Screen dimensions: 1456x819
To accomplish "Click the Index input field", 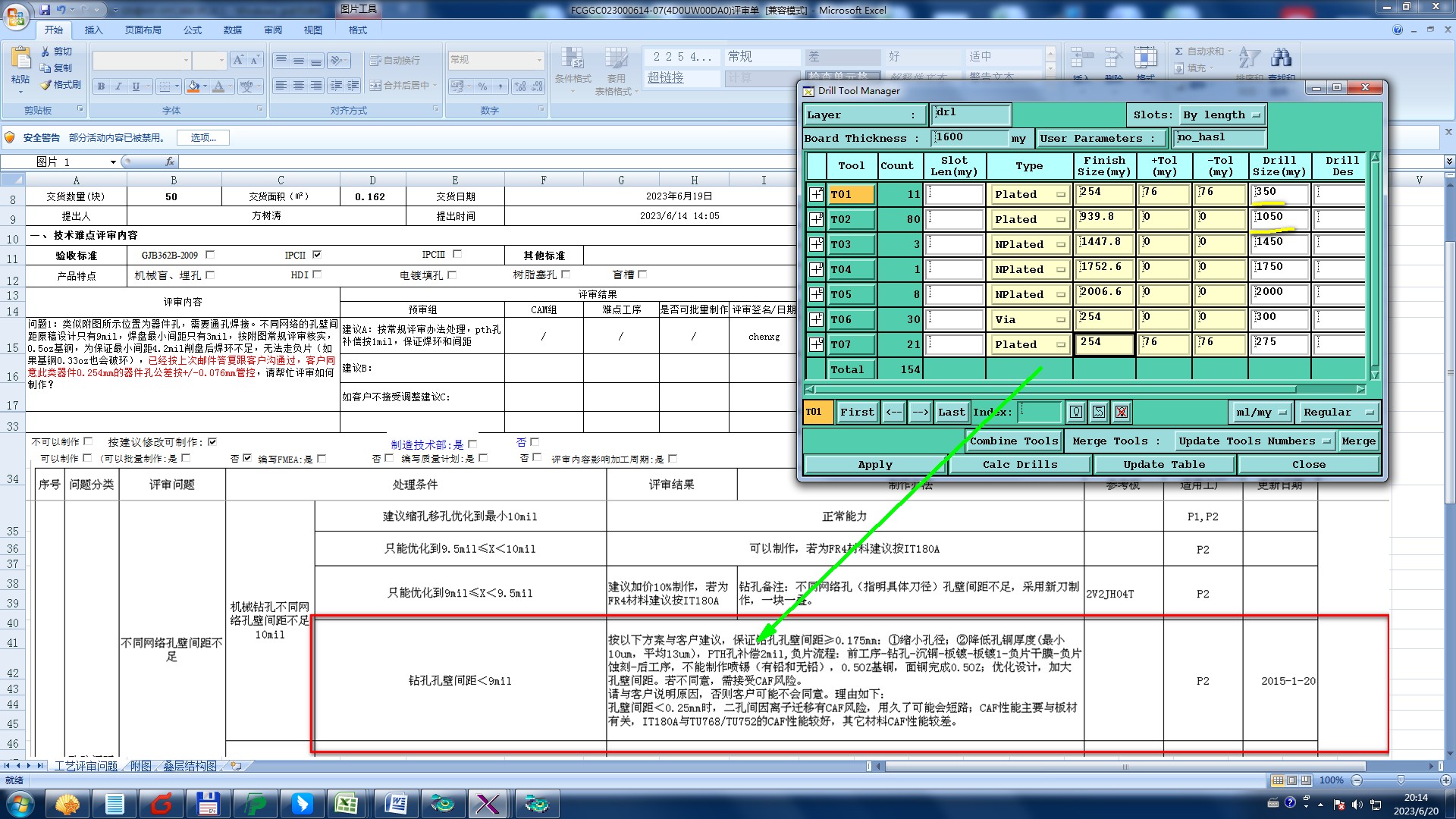I will click(x=1038, y=413).
